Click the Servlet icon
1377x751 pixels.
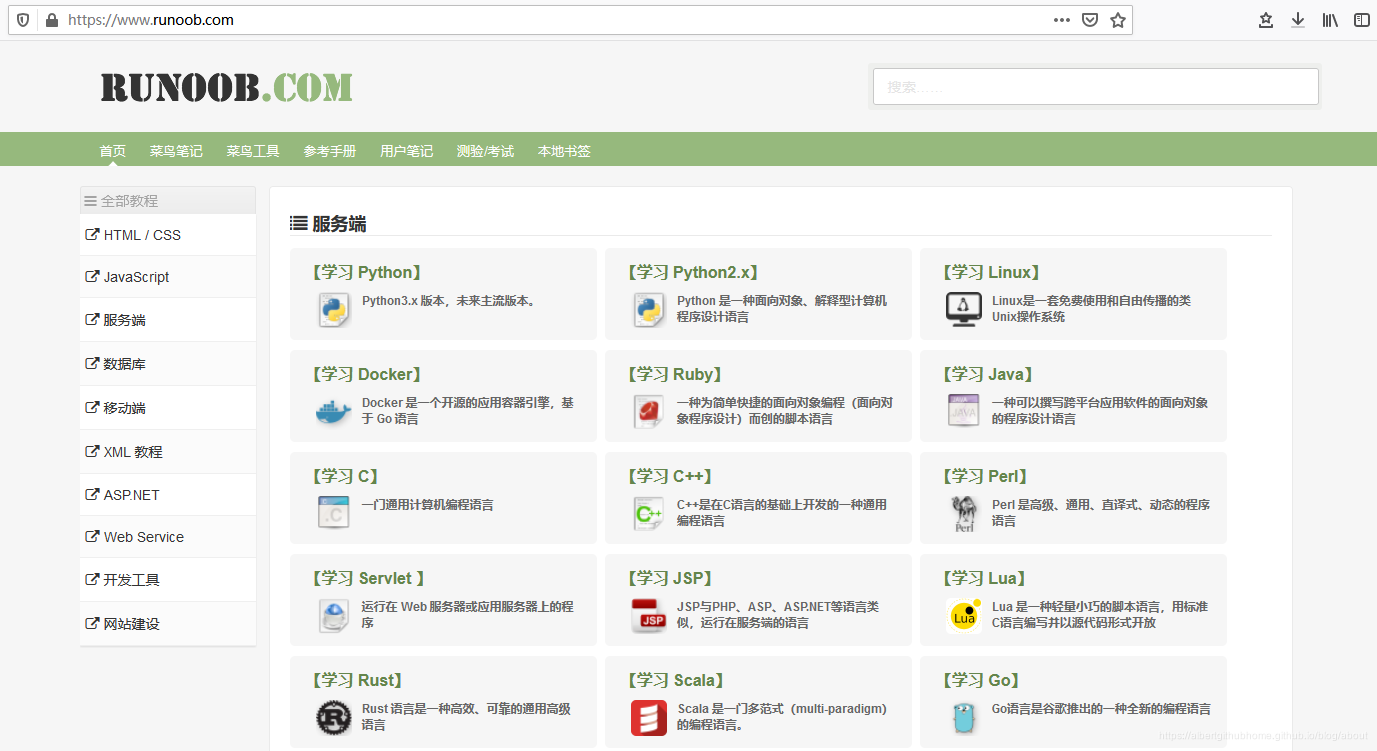[x=334, y=615]
